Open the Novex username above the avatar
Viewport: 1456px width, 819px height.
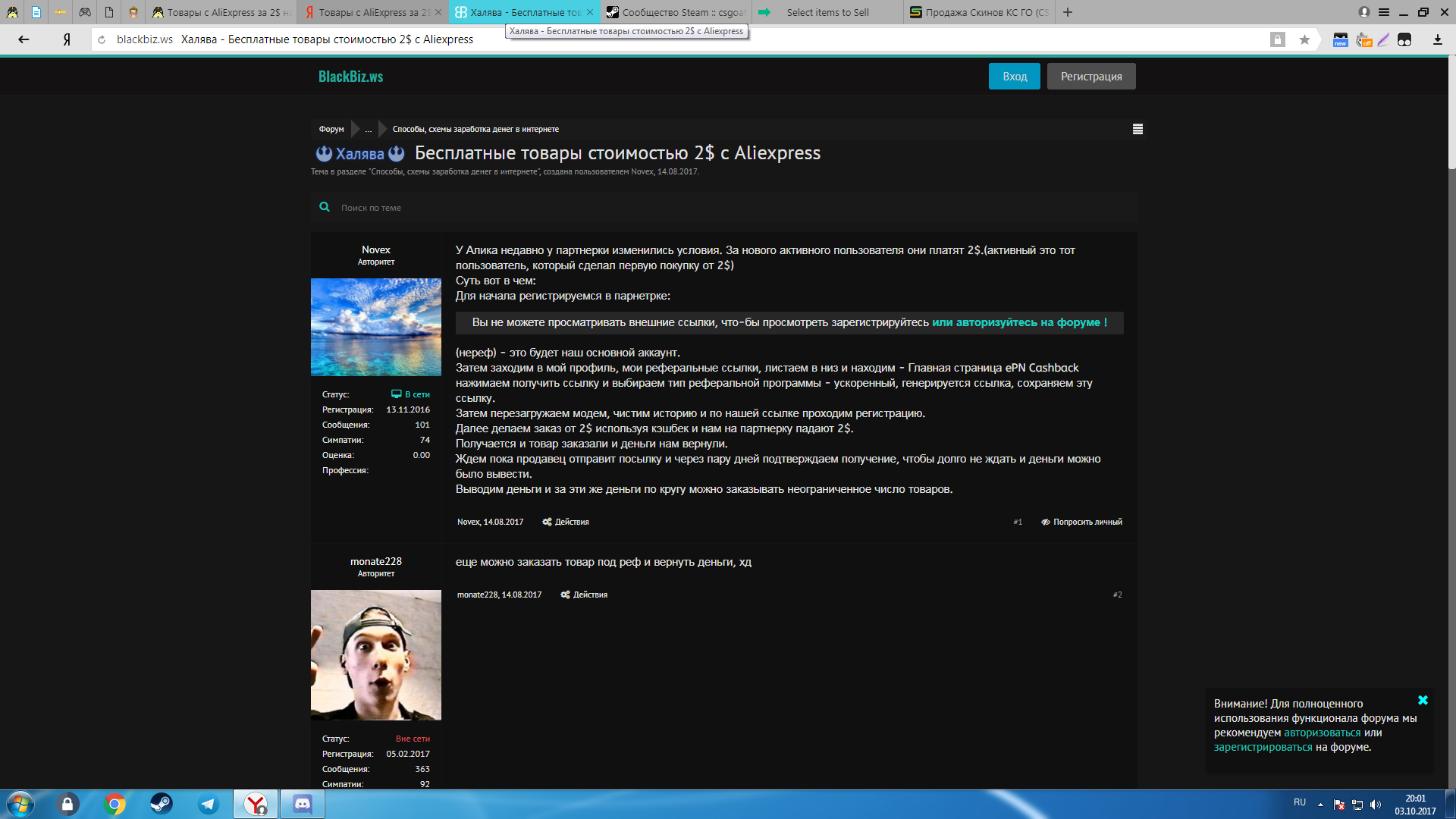tap(376, 249)
